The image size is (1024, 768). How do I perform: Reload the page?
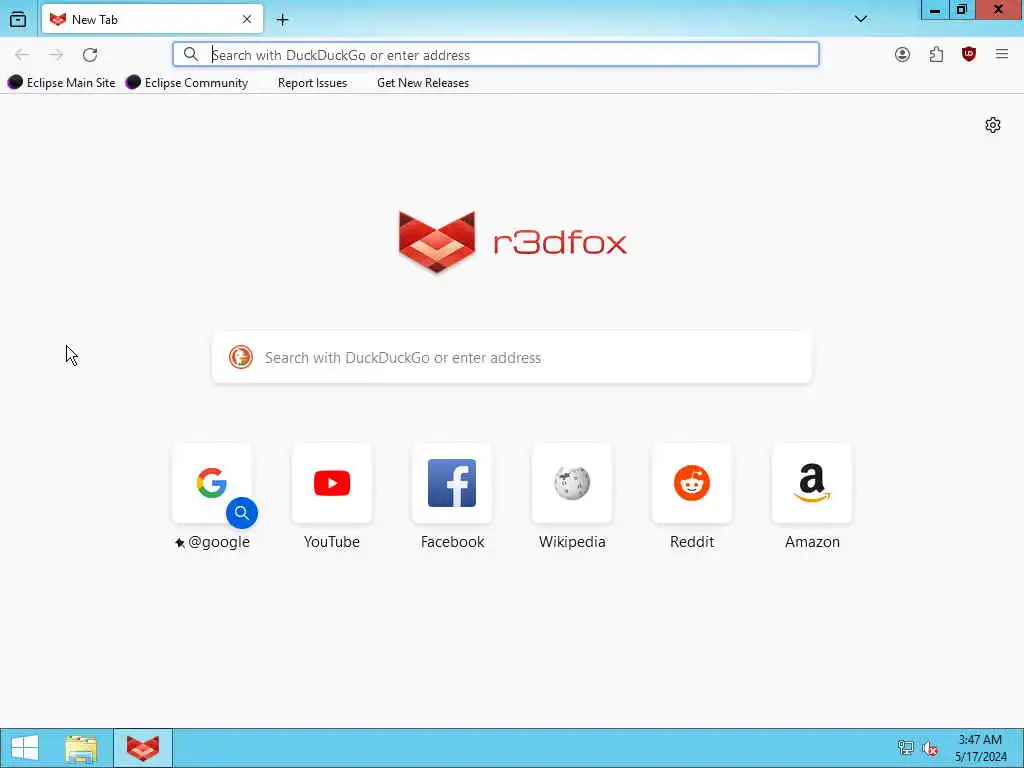90,55
